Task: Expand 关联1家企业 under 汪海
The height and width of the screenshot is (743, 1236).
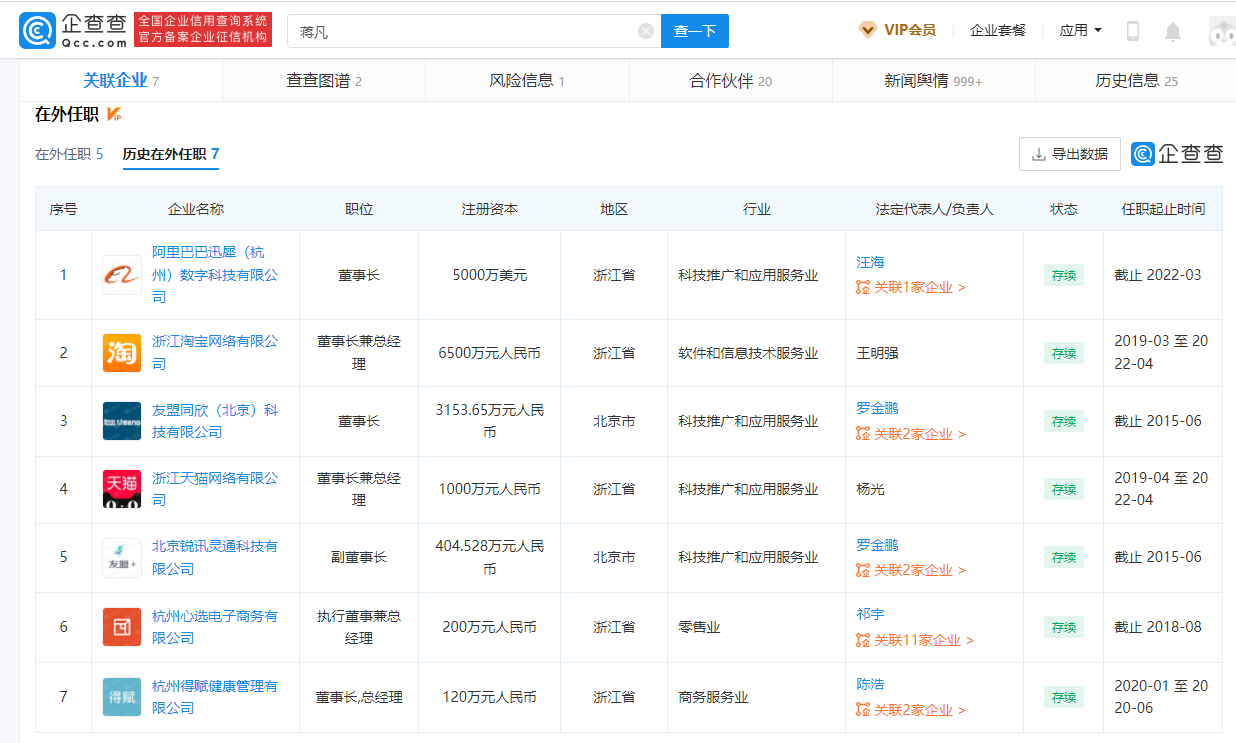Action: tap(920, 288)
